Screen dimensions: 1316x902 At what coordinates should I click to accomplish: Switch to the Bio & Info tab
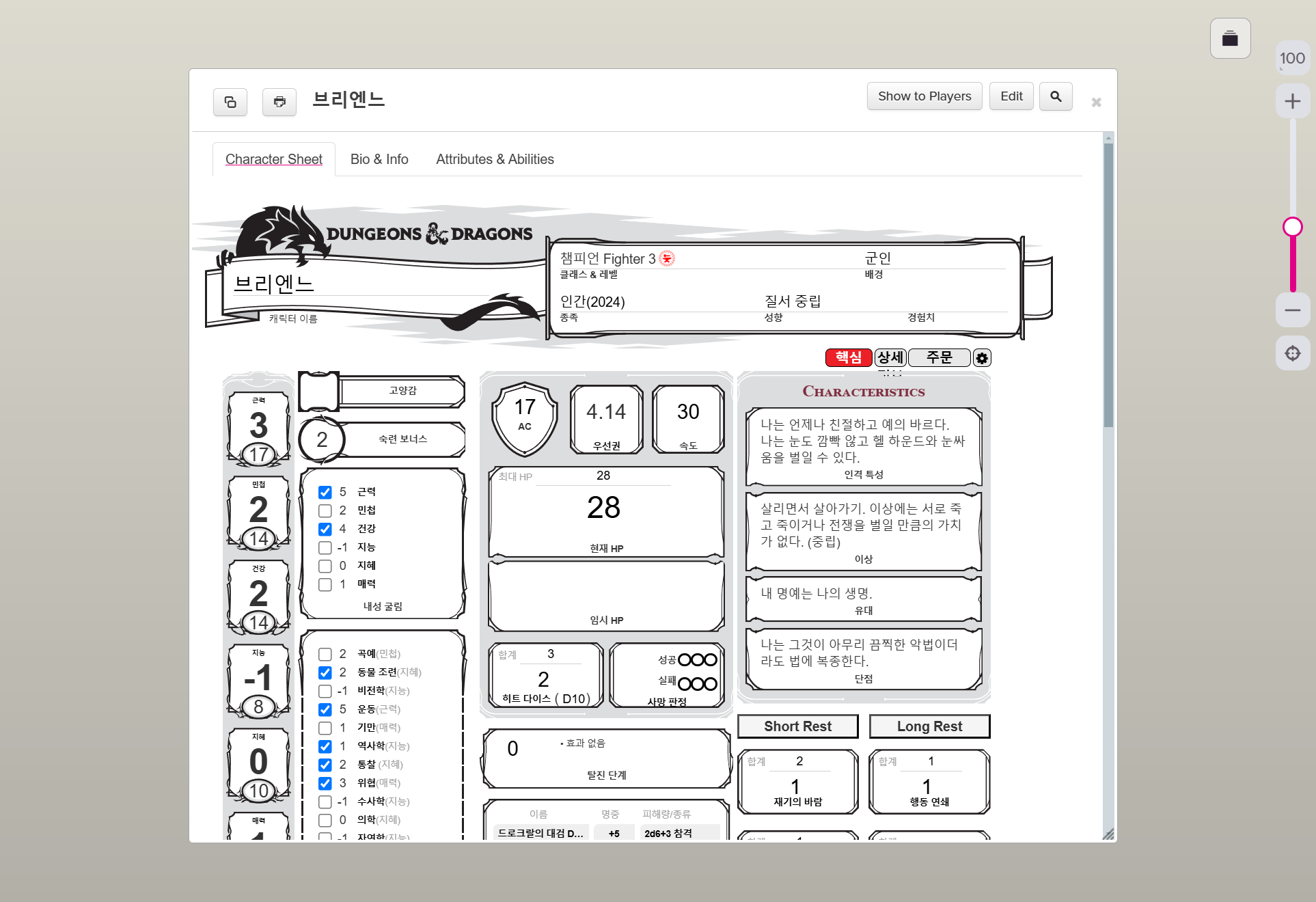coord(379,159)
